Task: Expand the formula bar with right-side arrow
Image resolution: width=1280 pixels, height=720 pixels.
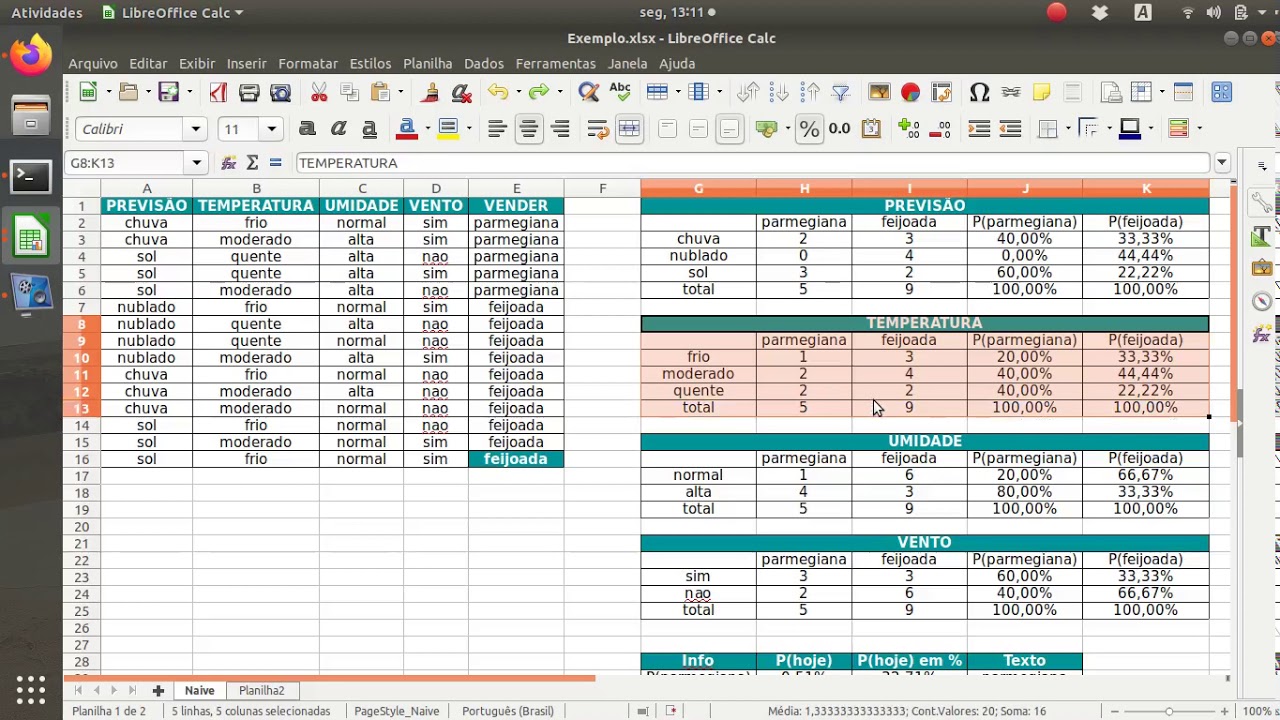Action: pyautogui.click(x=1222, y=162)
